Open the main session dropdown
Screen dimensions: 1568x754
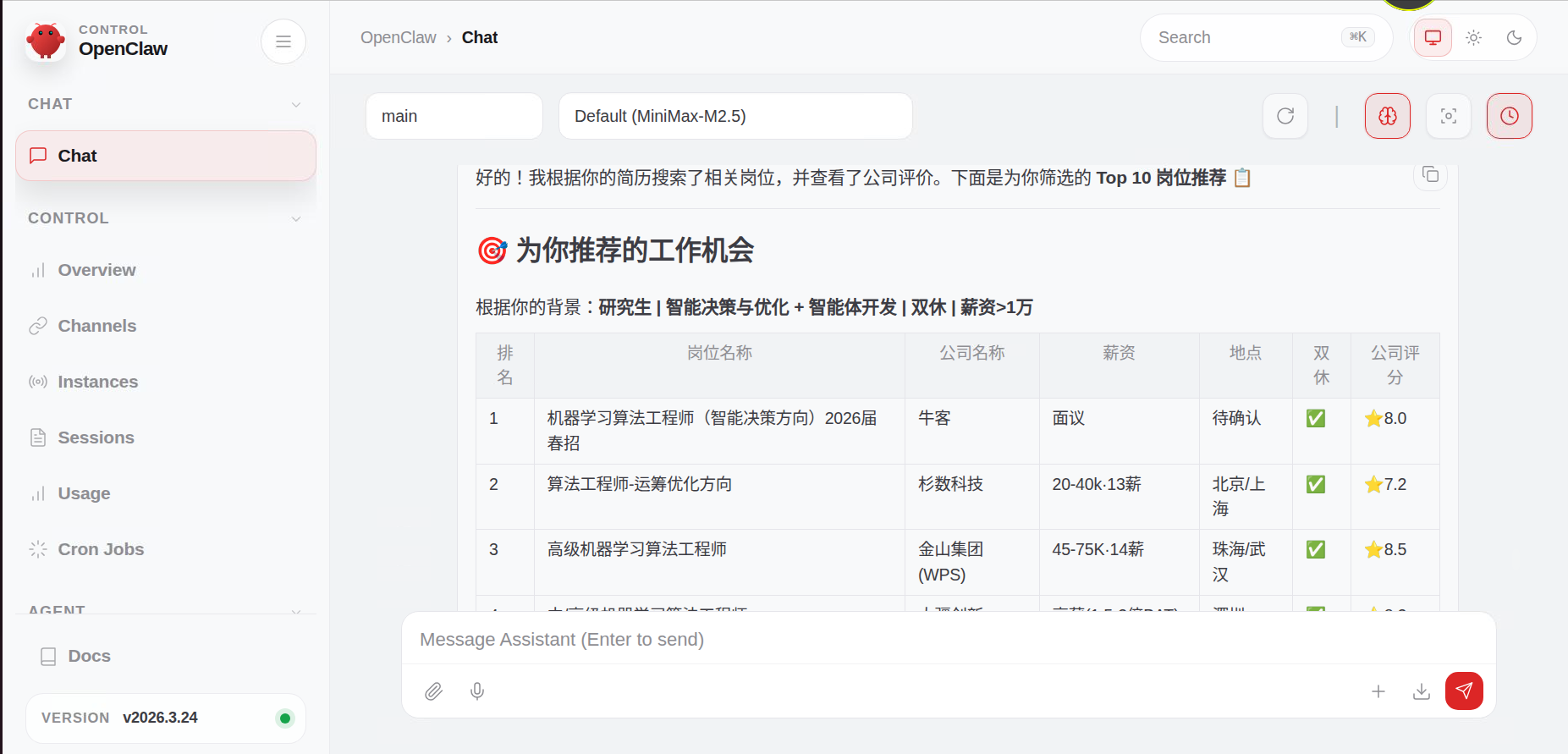click(454, 116)
